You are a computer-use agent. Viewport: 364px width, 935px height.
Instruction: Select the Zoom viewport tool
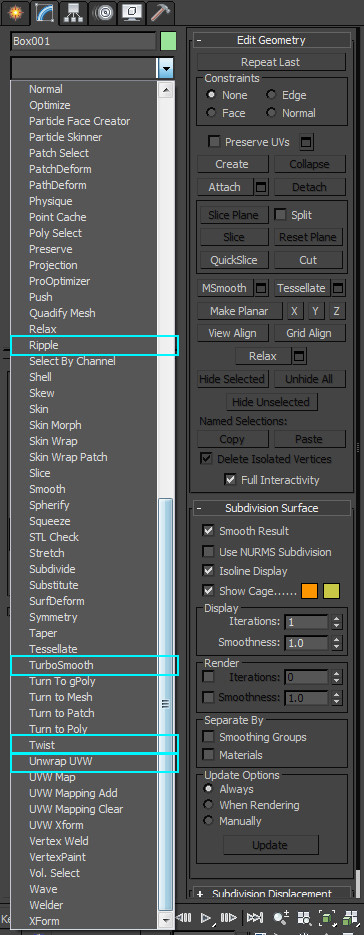coord(281,918)
